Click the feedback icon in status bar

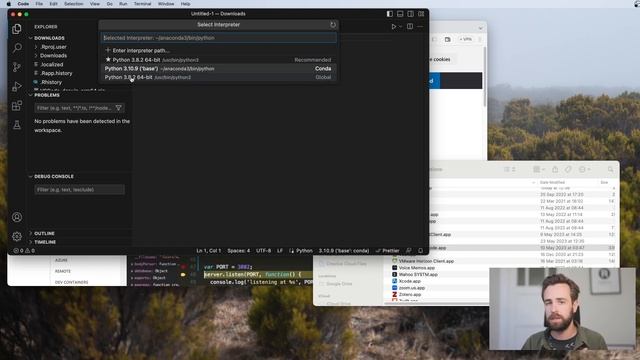(x=409, y=251)
